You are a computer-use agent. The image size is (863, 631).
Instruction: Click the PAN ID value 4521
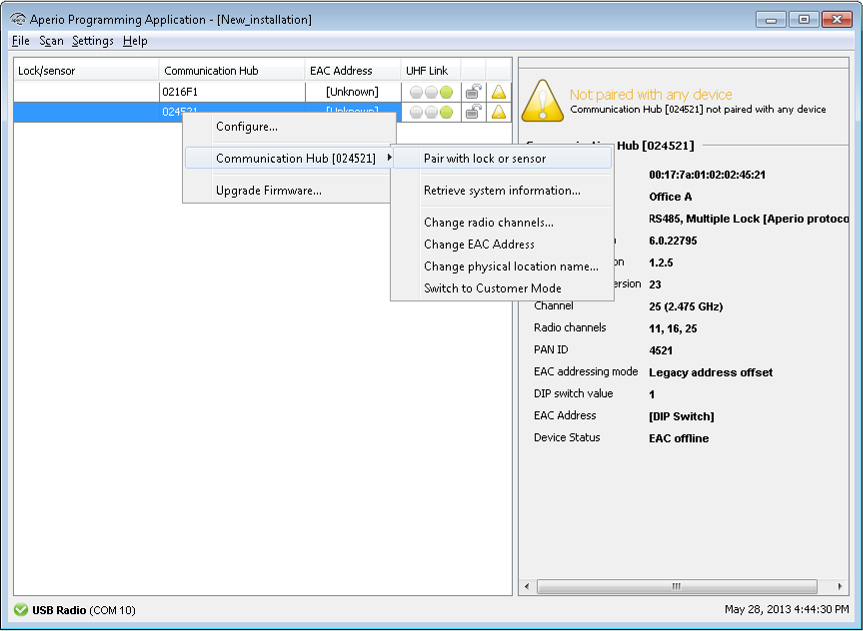tap(661, 351)
